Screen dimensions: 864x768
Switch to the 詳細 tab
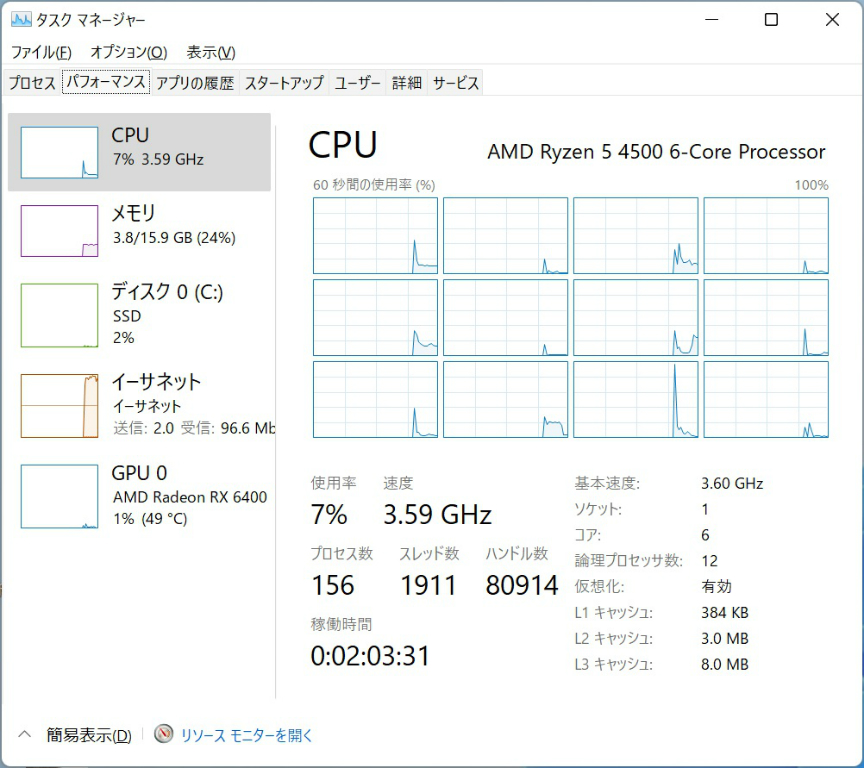[406, 83]
